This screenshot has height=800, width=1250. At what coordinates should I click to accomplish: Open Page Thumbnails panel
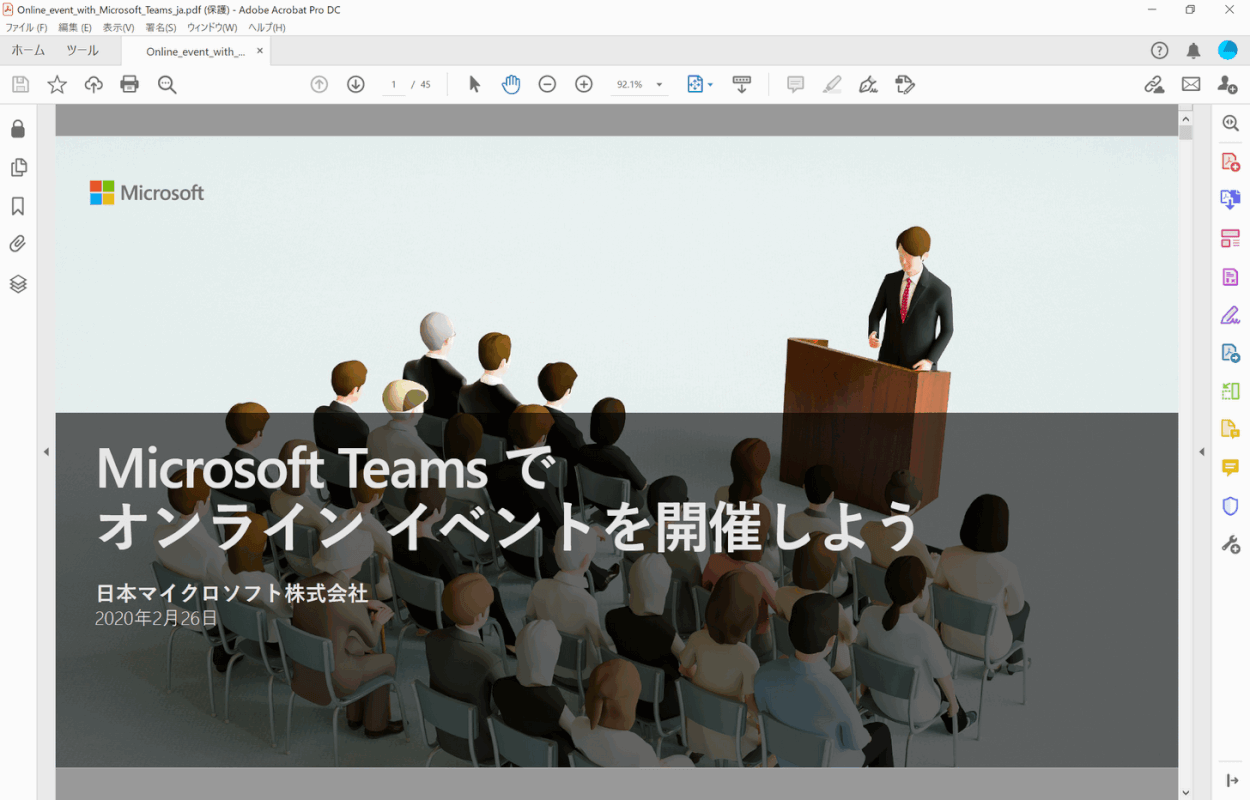click(18, 167)
